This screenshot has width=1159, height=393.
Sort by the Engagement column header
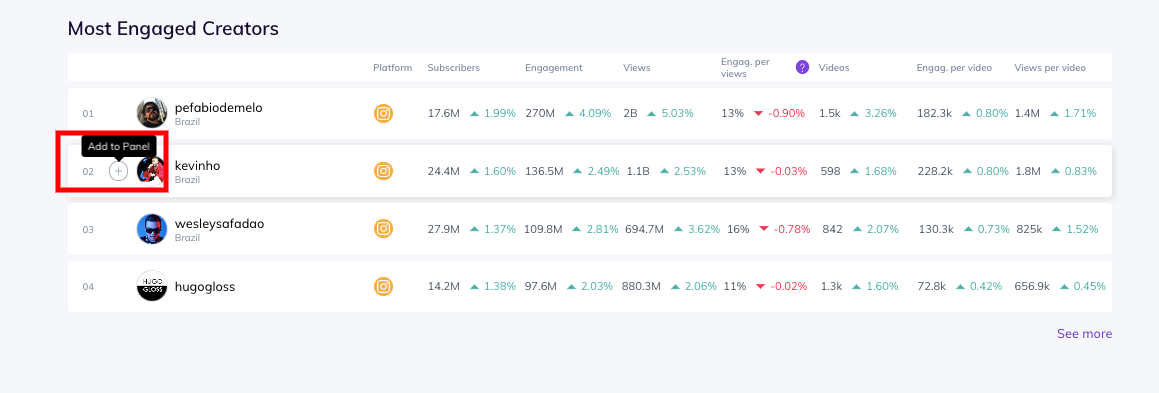[554, 68]
